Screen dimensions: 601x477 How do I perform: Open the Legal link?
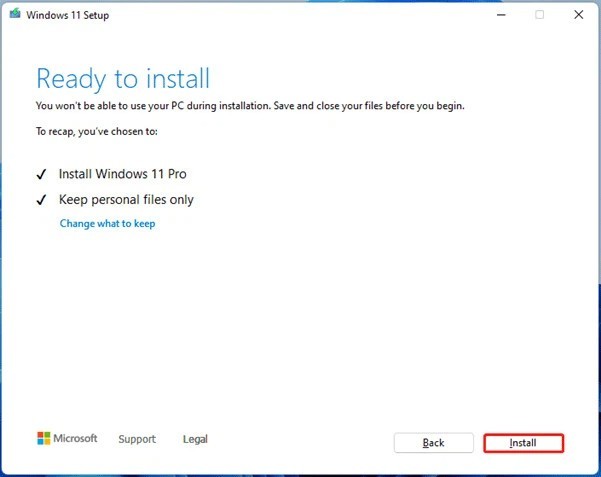tap(195, 439)
